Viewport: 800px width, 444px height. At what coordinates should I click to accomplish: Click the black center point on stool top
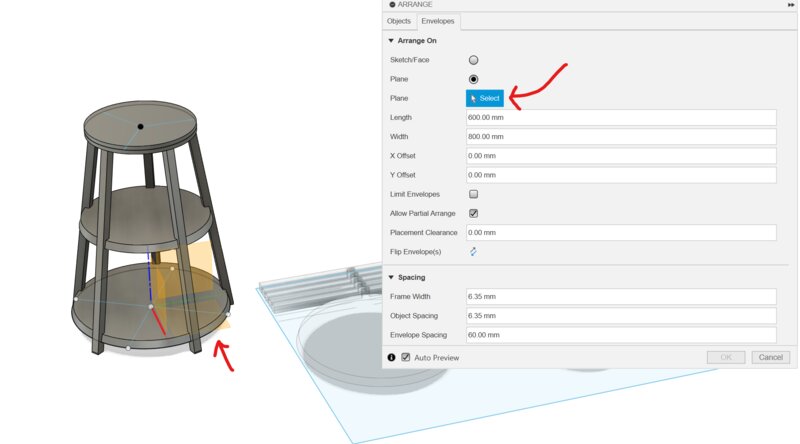[140, 127]
